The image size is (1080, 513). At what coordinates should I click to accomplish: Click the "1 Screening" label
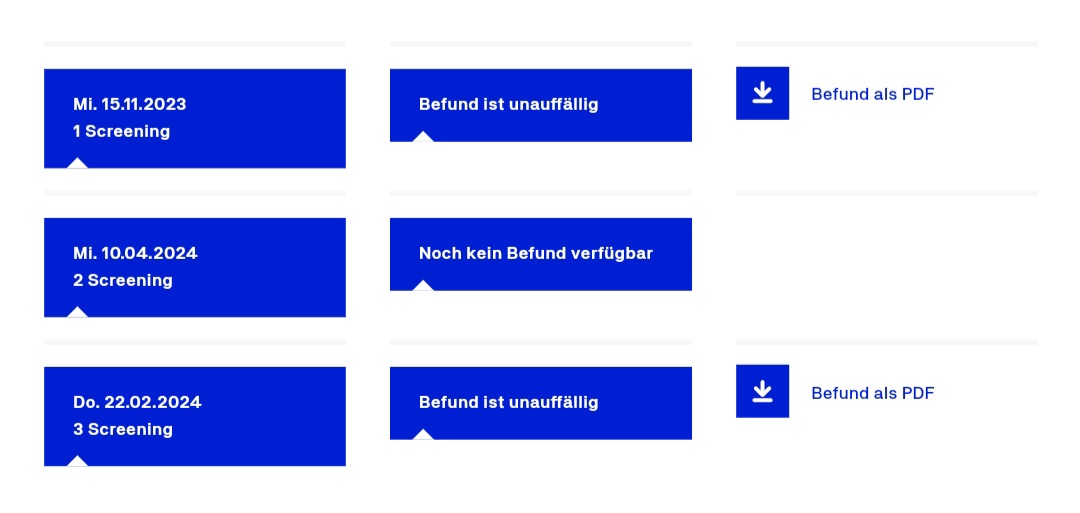coord(121,131)
